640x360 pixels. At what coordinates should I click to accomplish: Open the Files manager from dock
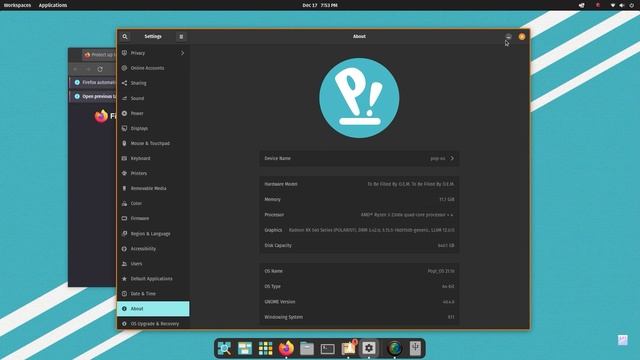307,349
